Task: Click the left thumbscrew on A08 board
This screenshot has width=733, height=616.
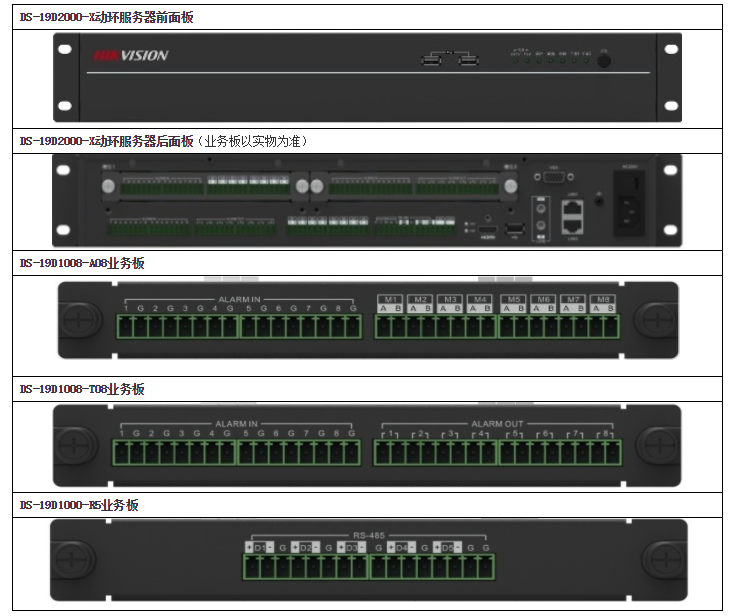Action: coord(77,320)
